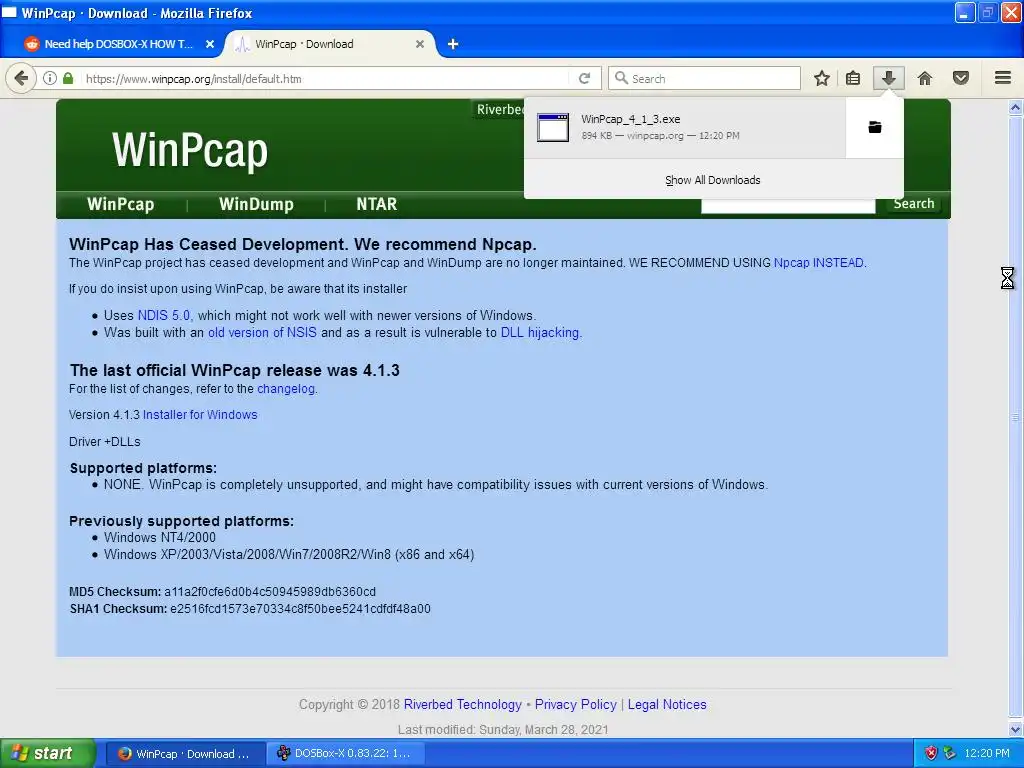Close the Need help DOSBOX-X tab
Screen dimensions: 1024x768
coord(210,44)
